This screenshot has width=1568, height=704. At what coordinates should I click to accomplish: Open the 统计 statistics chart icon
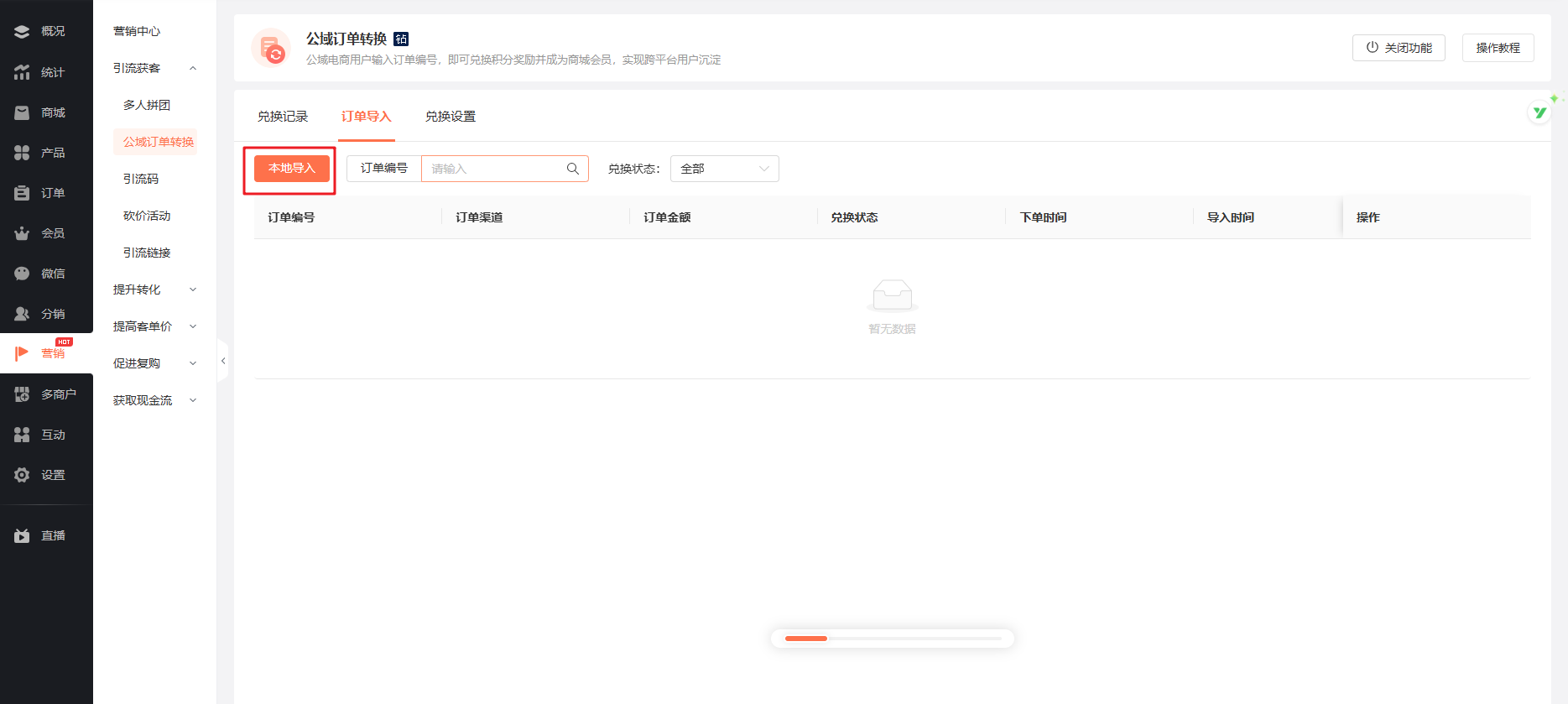(23, 72)
